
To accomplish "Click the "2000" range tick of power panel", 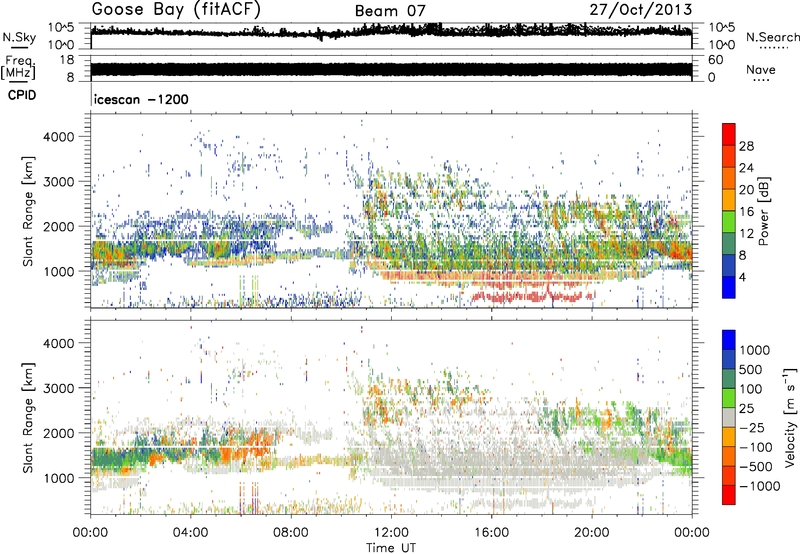I will pyautogui.click(x=59, y=226).
